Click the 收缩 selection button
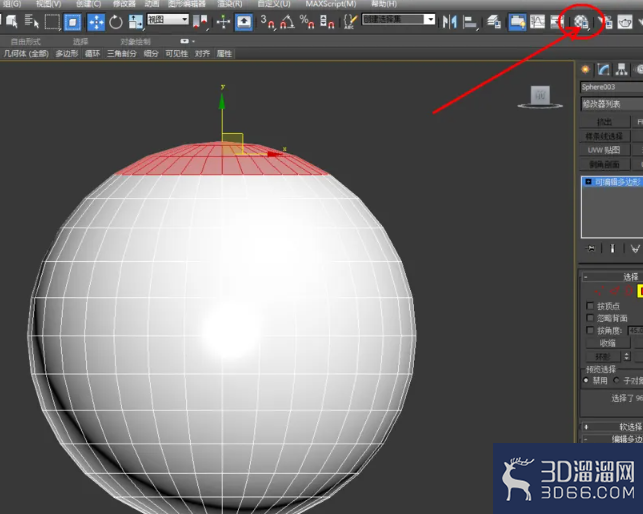643x514 pixels. click(608, 343)
